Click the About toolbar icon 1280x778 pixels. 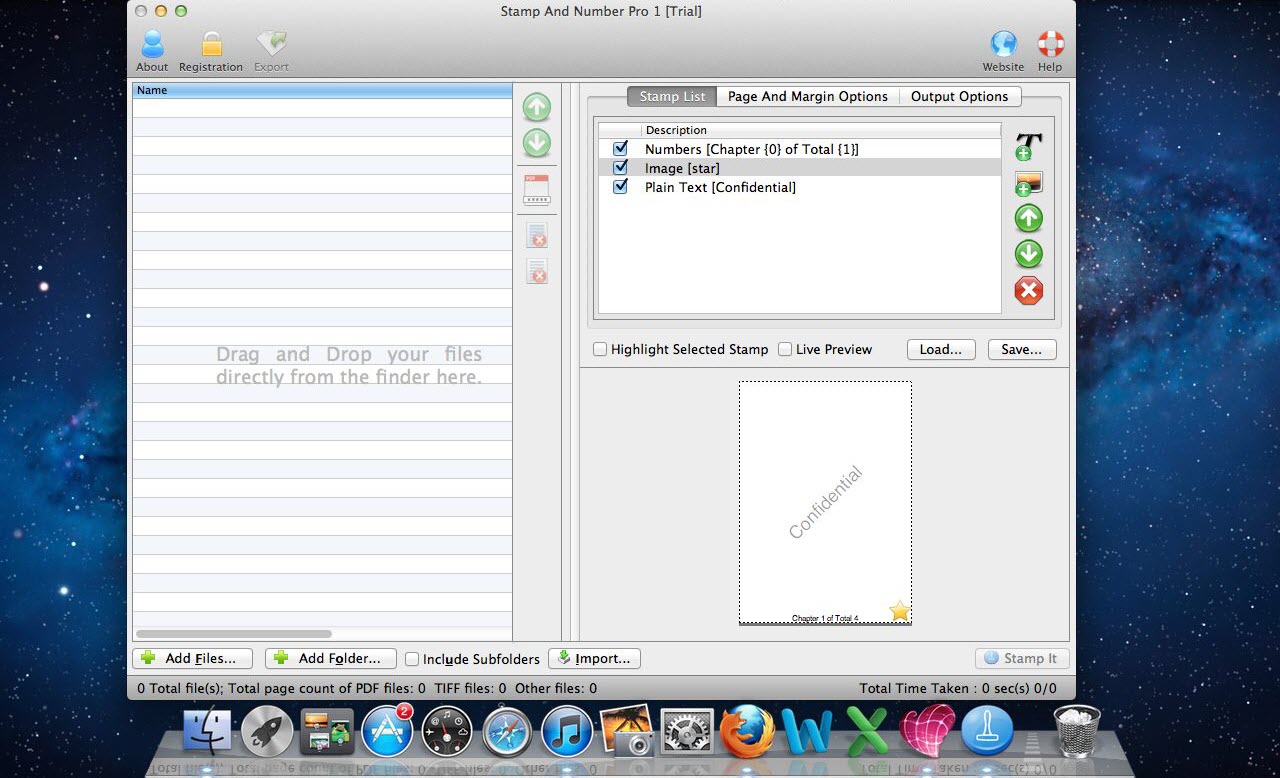pyautogui.click(x=152, y=50)
